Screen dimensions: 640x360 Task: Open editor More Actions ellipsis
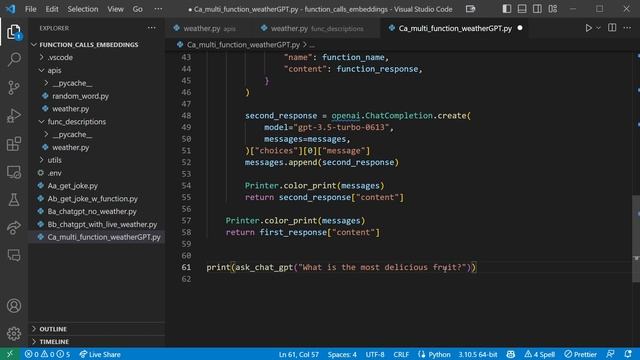(627, 28)
